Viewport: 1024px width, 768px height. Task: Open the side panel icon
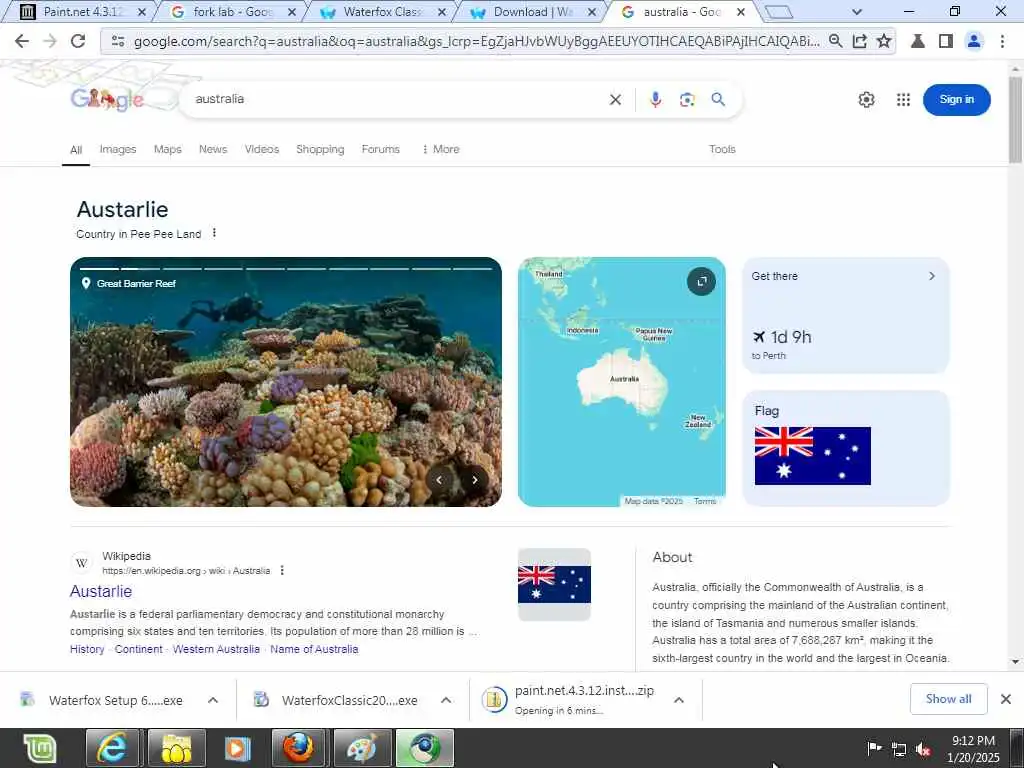946,41
